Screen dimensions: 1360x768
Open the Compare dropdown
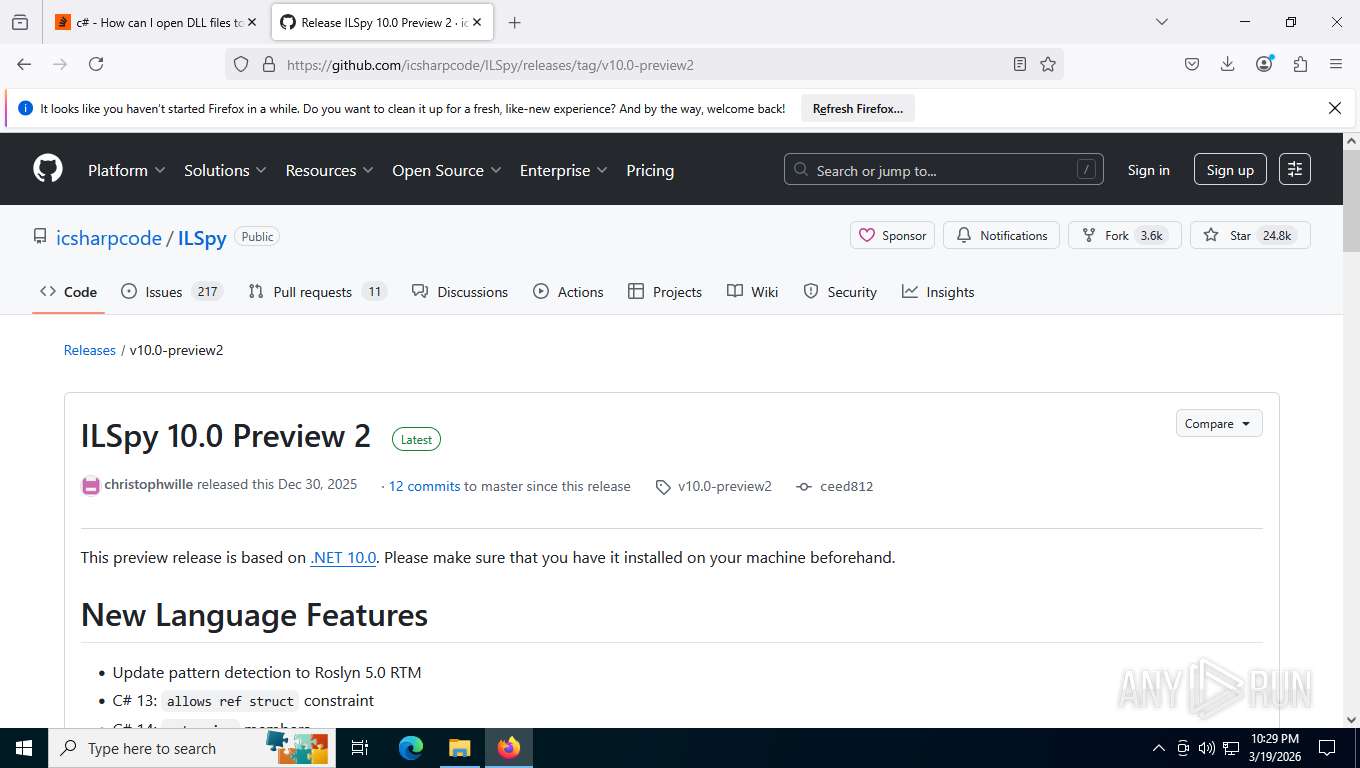pyautogui.click(x=1219, y=423)
